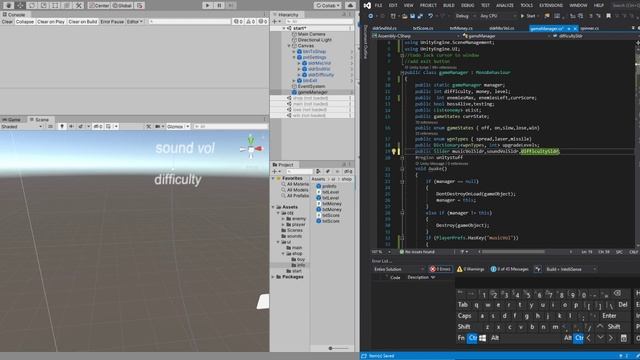Screen dimensions: 640x360
Task: Toggle Clear on Build in Console
Action: click(x=83, y=21)
